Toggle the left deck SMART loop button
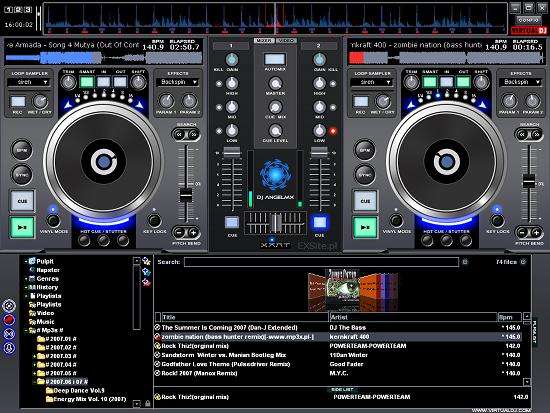 87,82
